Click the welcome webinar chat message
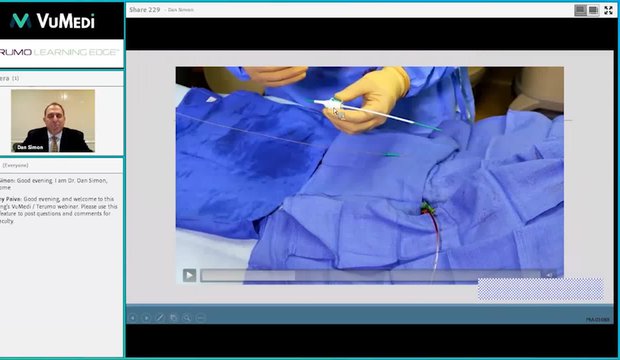620x360 pixels. [x=59, y=210]
